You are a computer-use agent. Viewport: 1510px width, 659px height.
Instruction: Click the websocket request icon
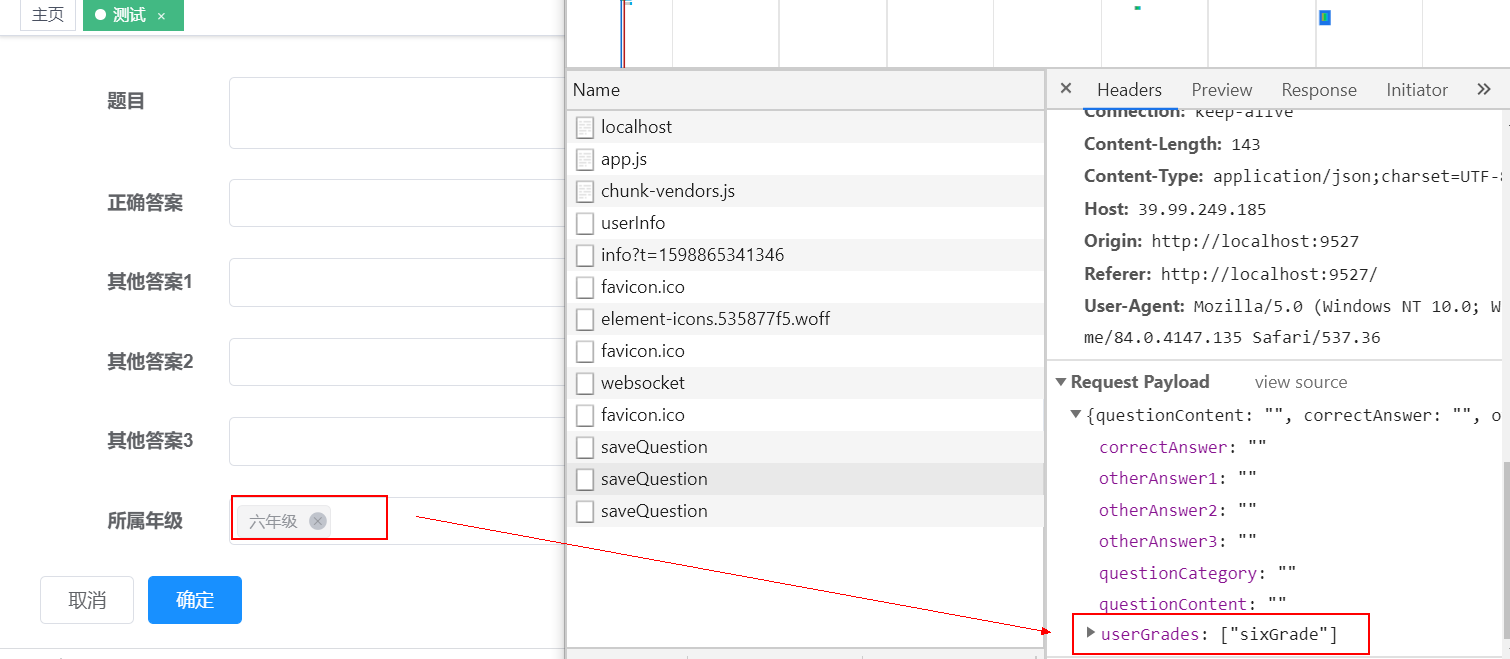[585, 383]
